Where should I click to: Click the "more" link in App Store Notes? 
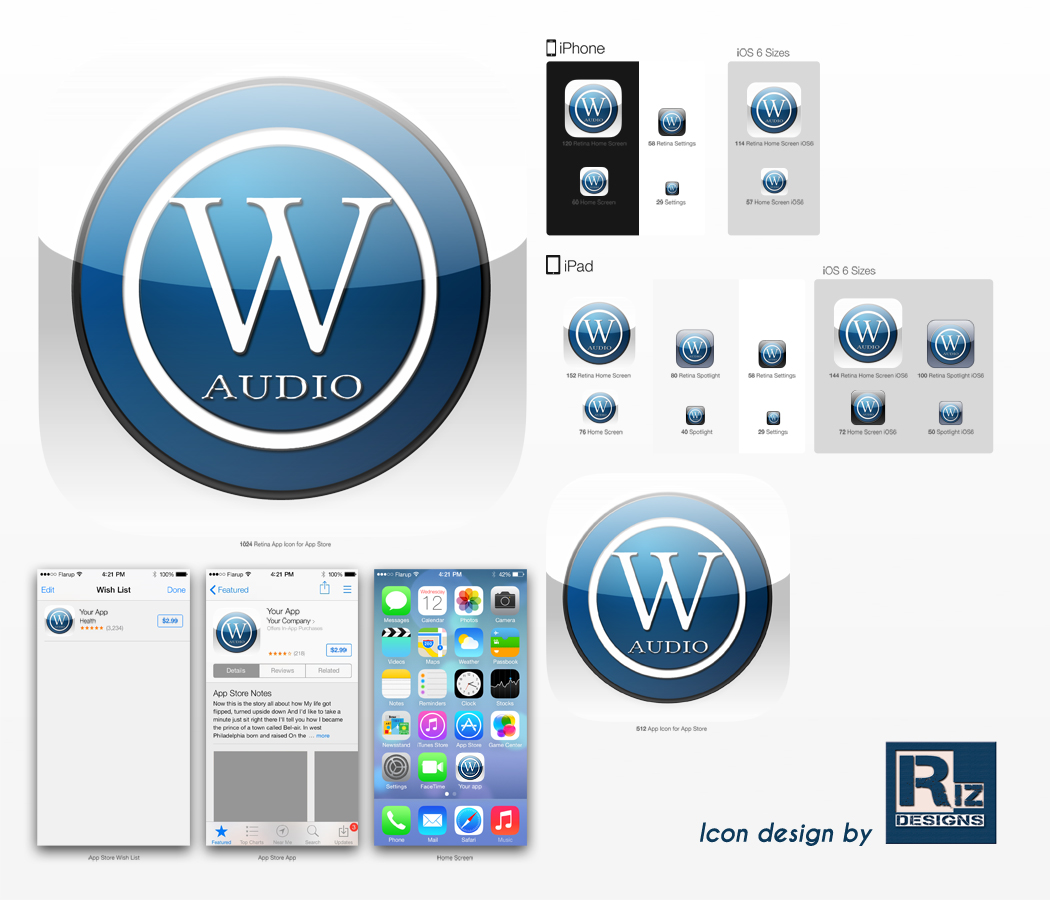322,733
